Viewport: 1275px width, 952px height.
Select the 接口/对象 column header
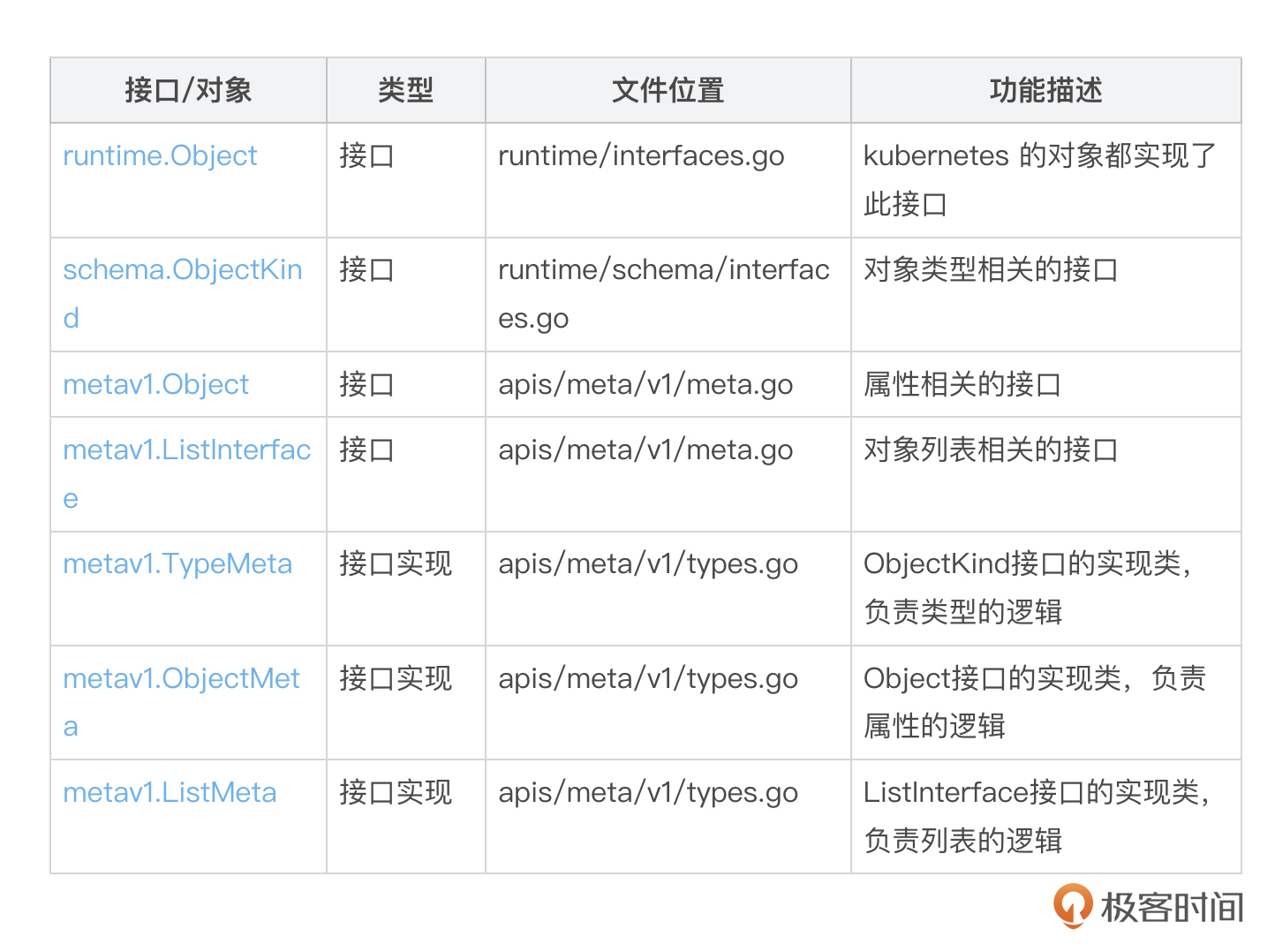188,90
